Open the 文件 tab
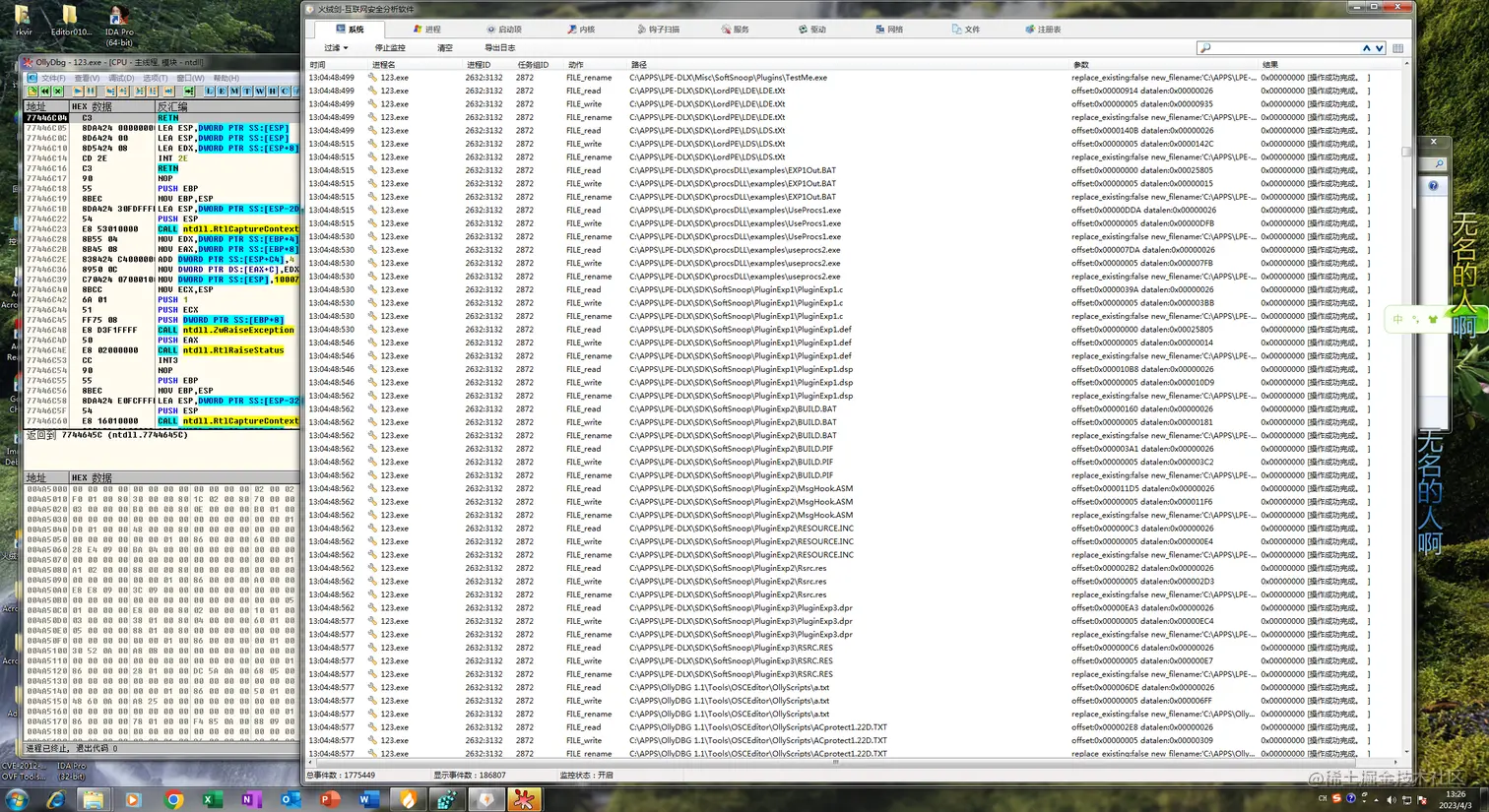The image size is (1489, 812). (x=965, y=30)
